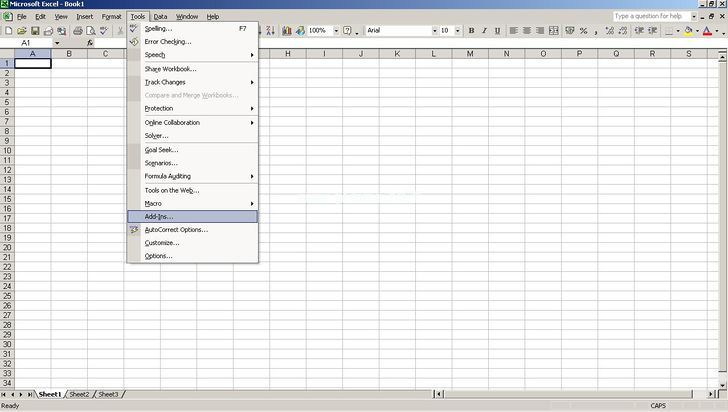
Task: Open the Chart Wizard tool
Action: point(286,31)
